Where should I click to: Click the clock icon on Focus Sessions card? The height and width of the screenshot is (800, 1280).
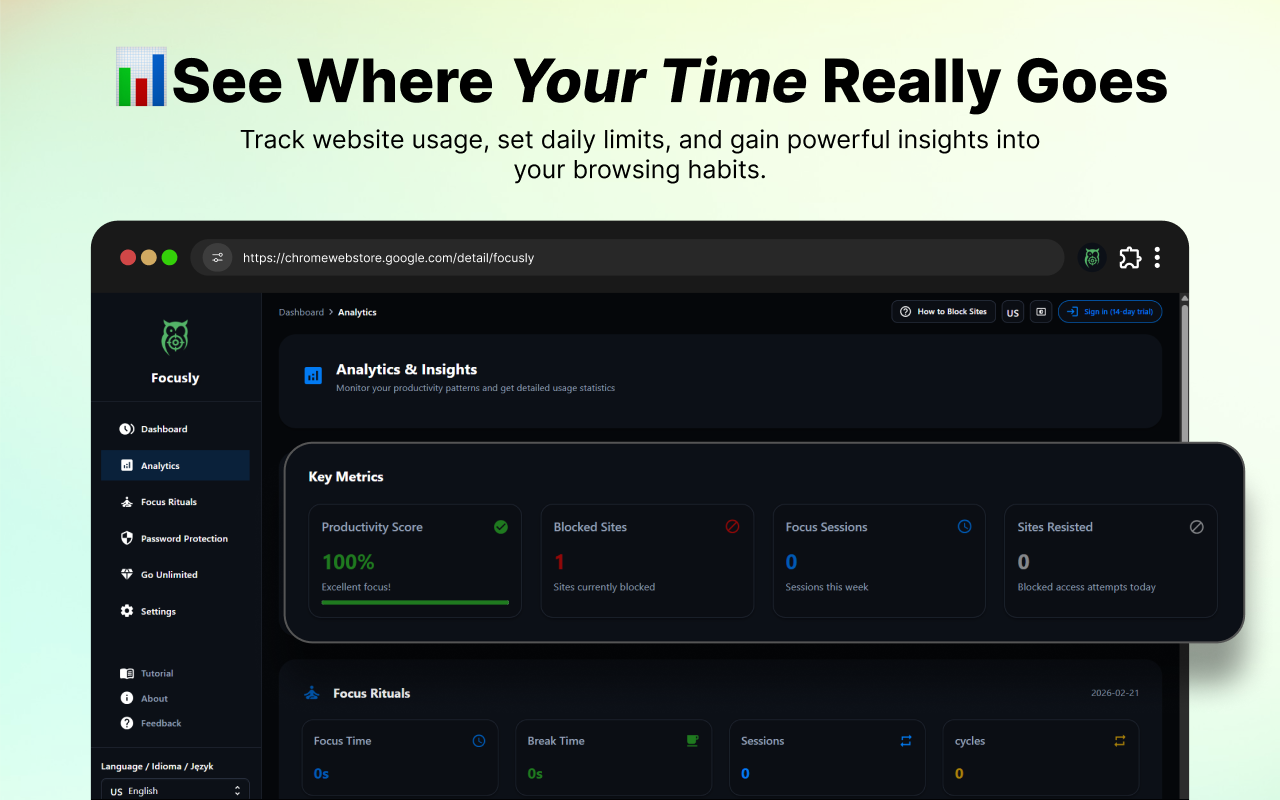click(964, 527)
